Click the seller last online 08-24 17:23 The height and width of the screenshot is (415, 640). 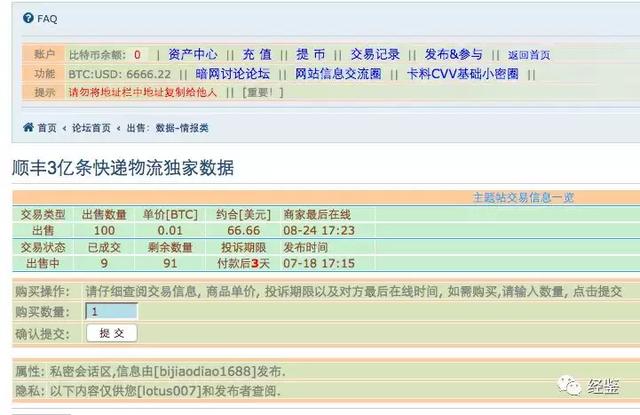click(319, 230)
